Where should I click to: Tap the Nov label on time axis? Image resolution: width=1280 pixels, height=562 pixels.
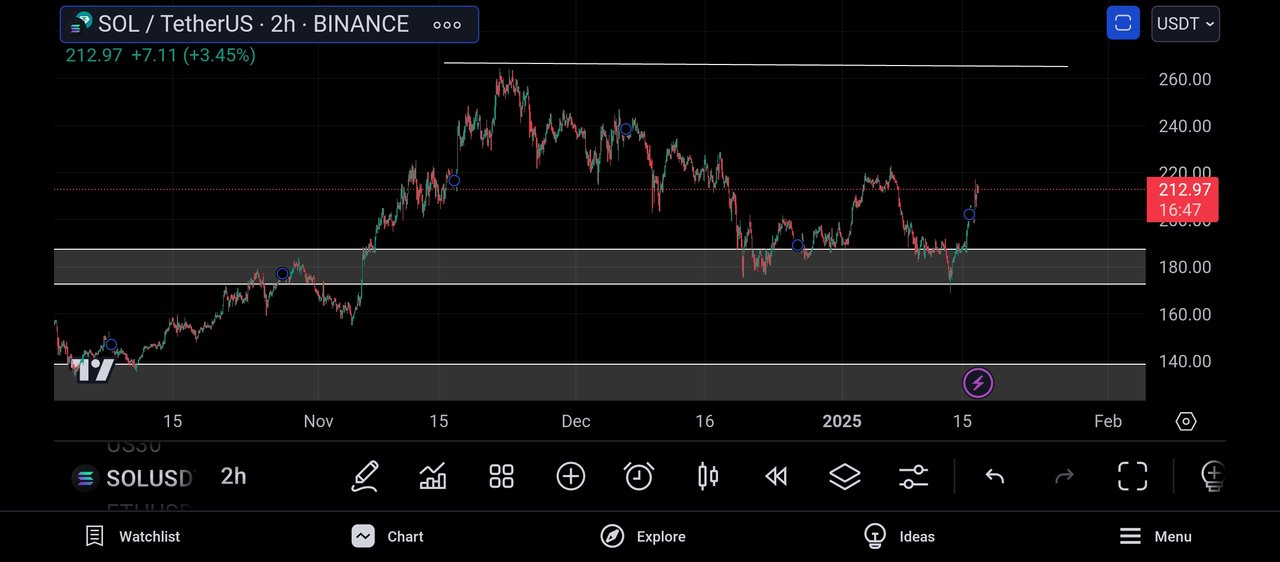point(319,421)
